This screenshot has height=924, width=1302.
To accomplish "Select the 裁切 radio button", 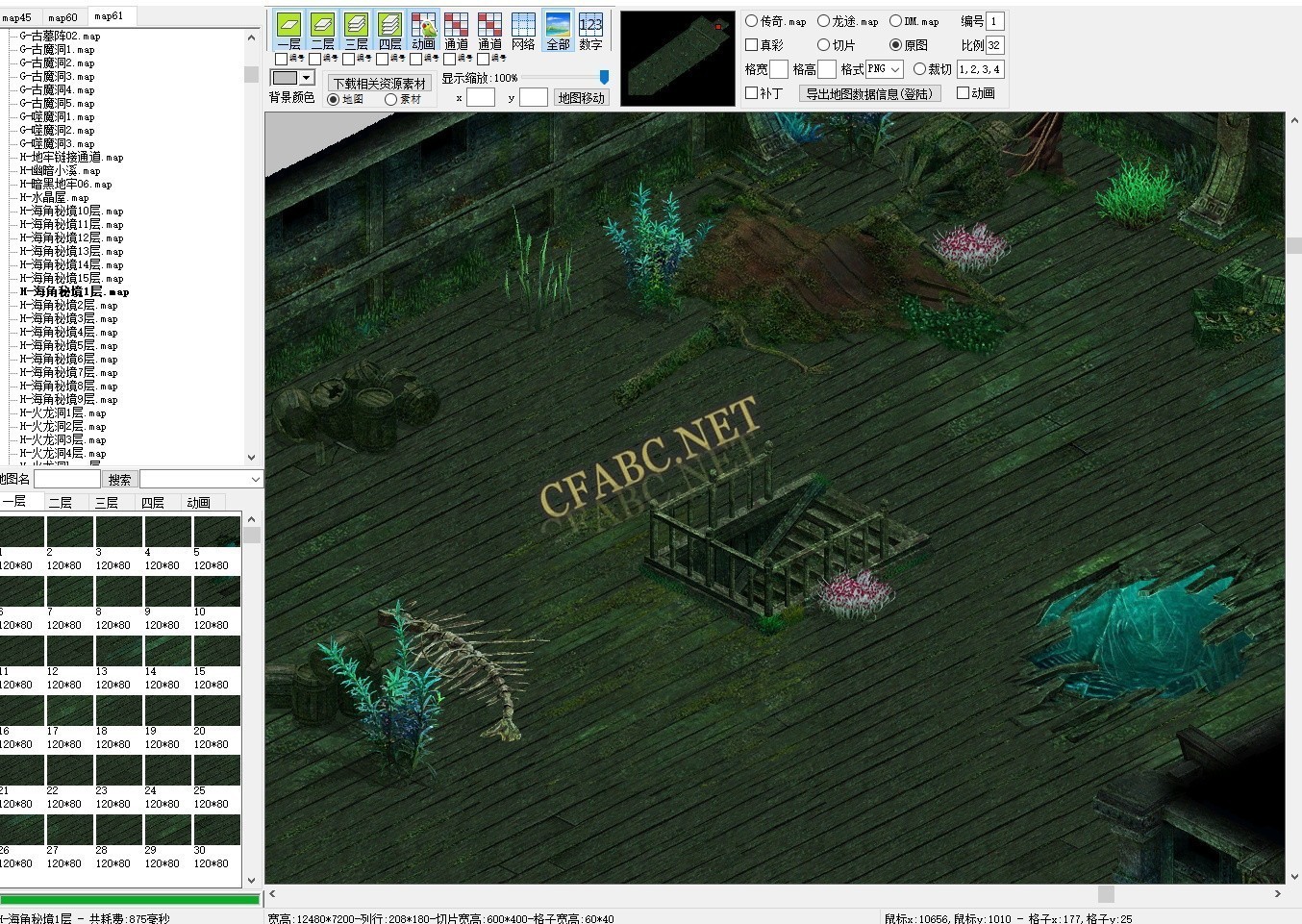I will click(919, 69).
